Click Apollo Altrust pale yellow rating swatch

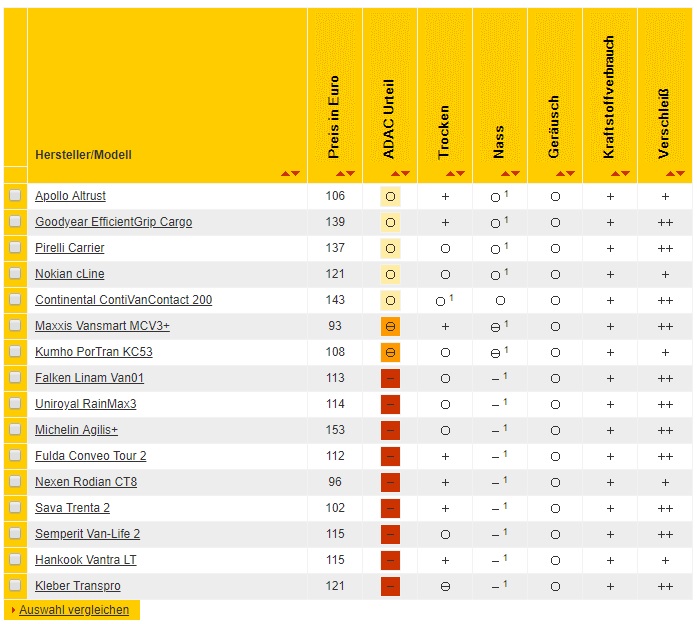[390, 196]
